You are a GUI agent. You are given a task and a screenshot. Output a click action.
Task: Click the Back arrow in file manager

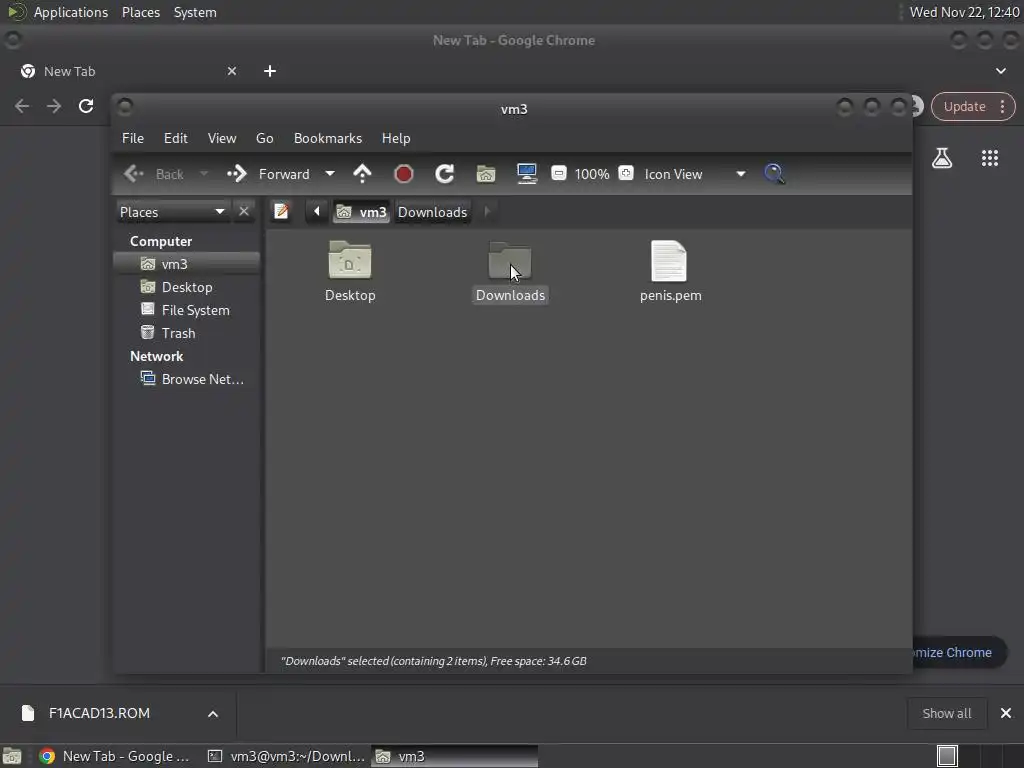pos(134,174)
